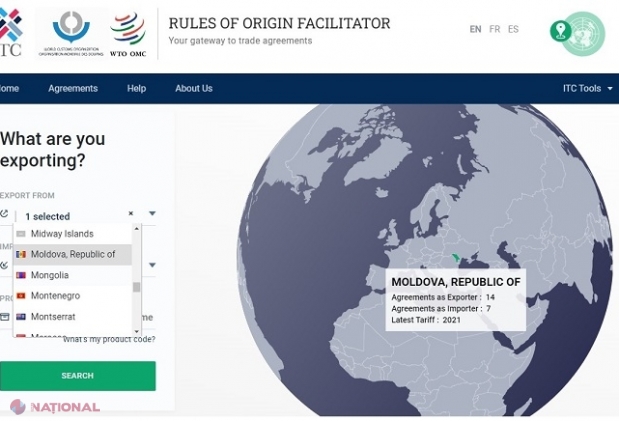Clear the Export From selection with X
The height and width of the screenshot is (421, 619).
pos(131,214)
